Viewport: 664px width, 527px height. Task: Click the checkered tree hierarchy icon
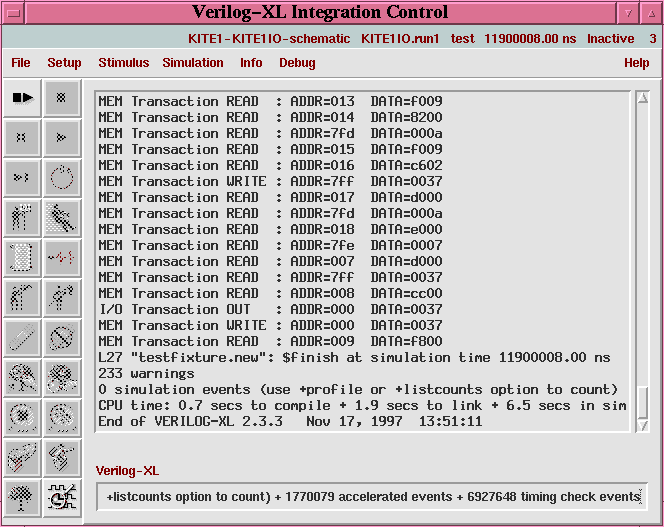pyautogui.click(x=22, y=497)
